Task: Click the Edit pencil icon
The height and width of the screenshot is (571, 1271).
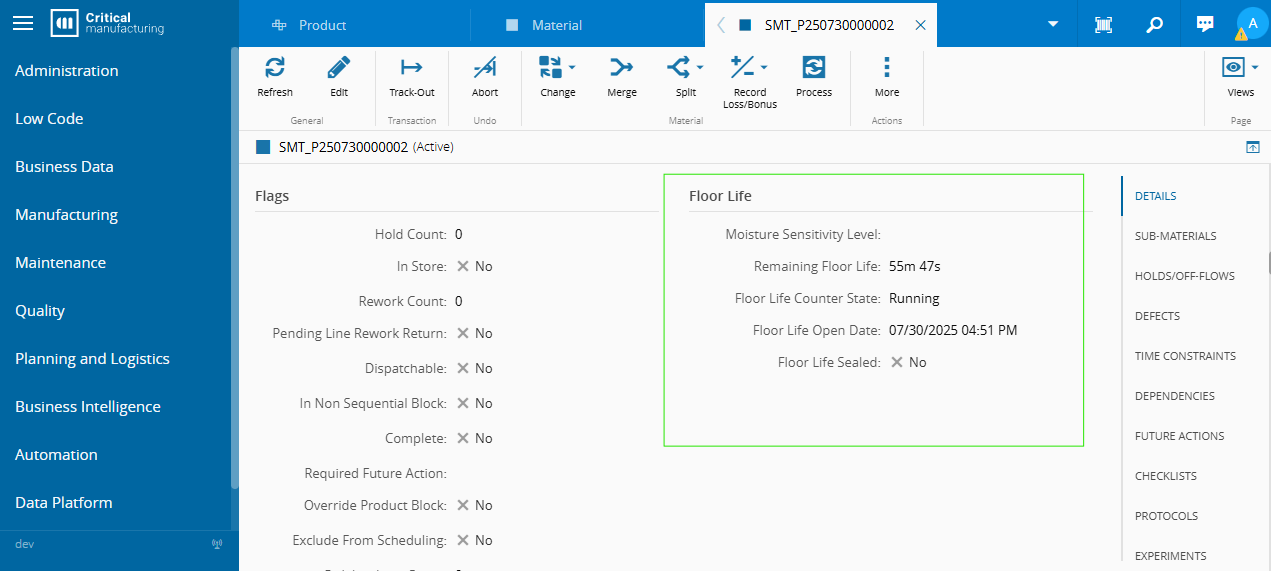Action: click(339, 68)
